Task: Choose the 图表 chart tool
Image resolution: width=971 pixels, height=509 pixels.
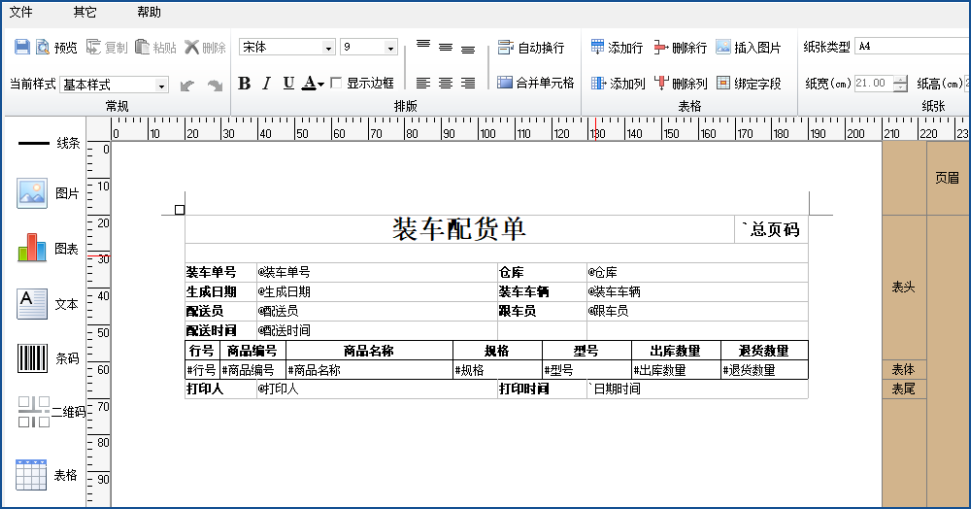Action: [49, 248]
